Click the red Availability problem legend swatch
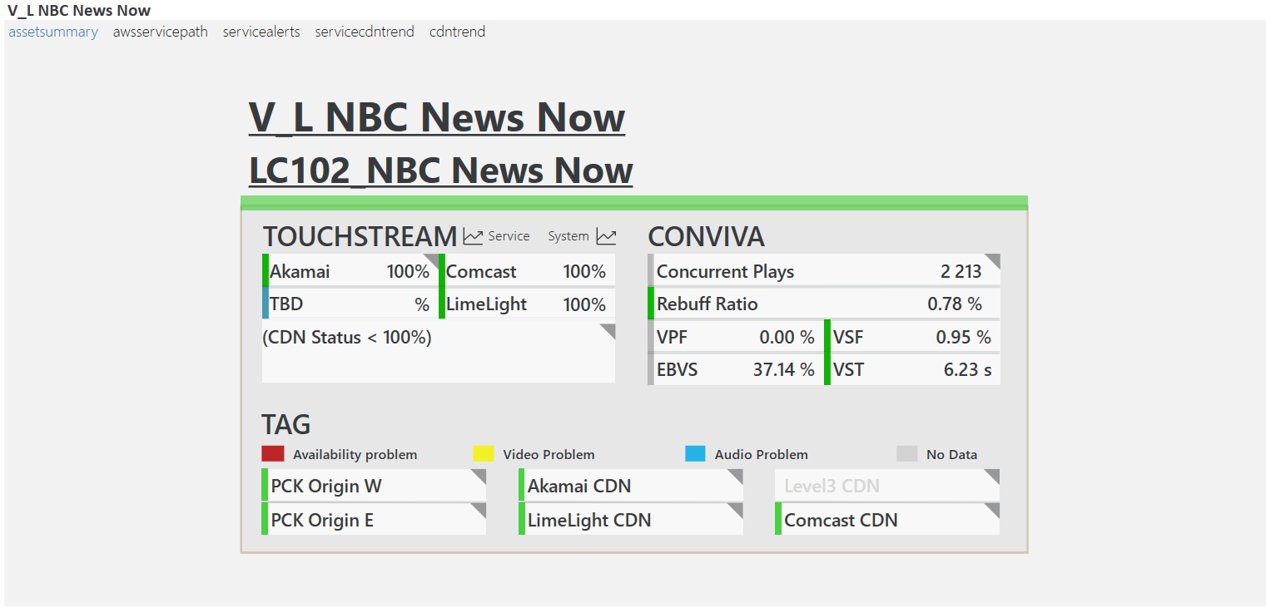Image resolution: width=1266 pixels, height=608 pixels. coord(273,454)
